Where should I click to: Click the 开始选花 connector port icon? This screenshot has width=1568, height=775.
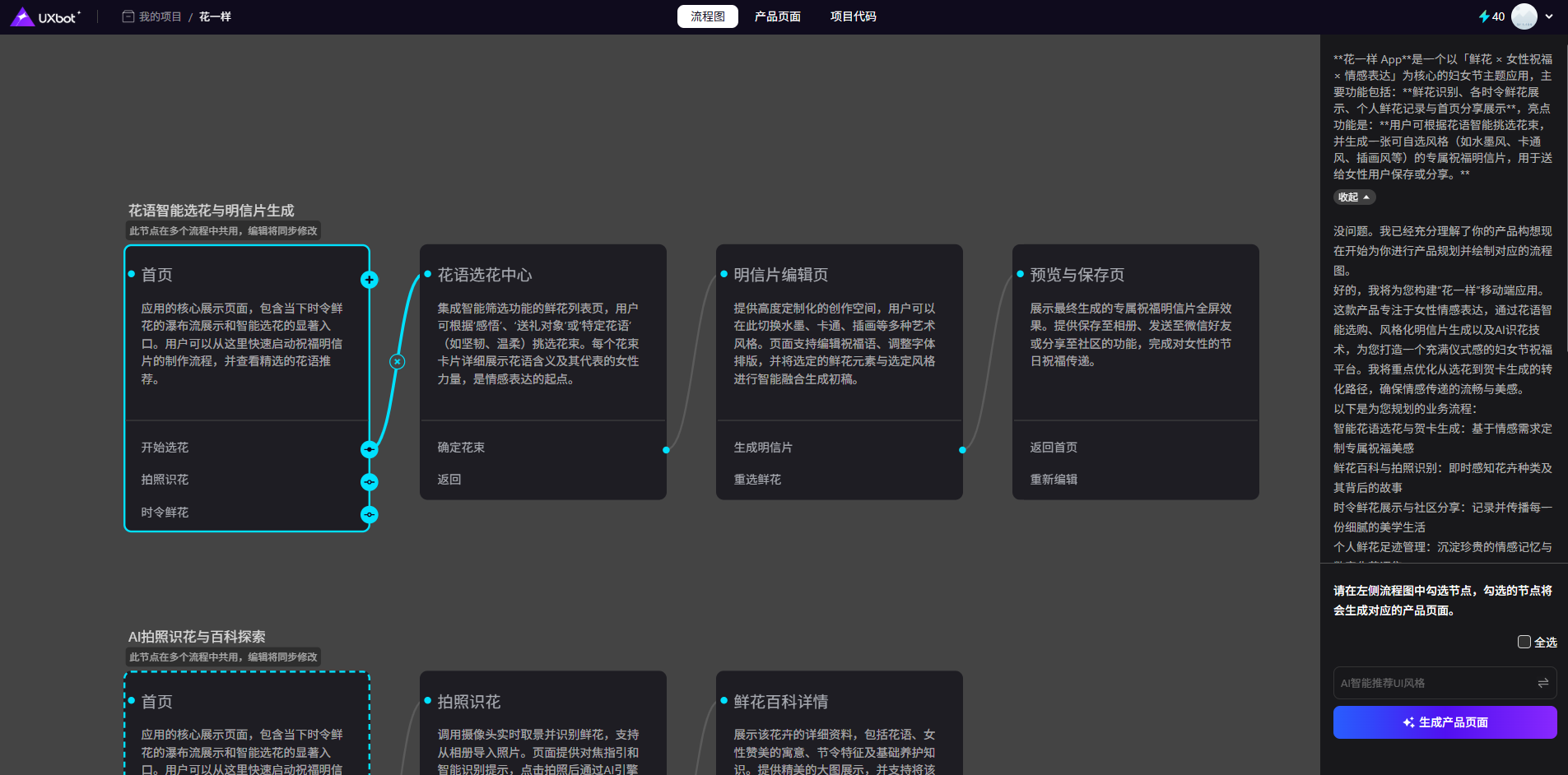(370, 449)
